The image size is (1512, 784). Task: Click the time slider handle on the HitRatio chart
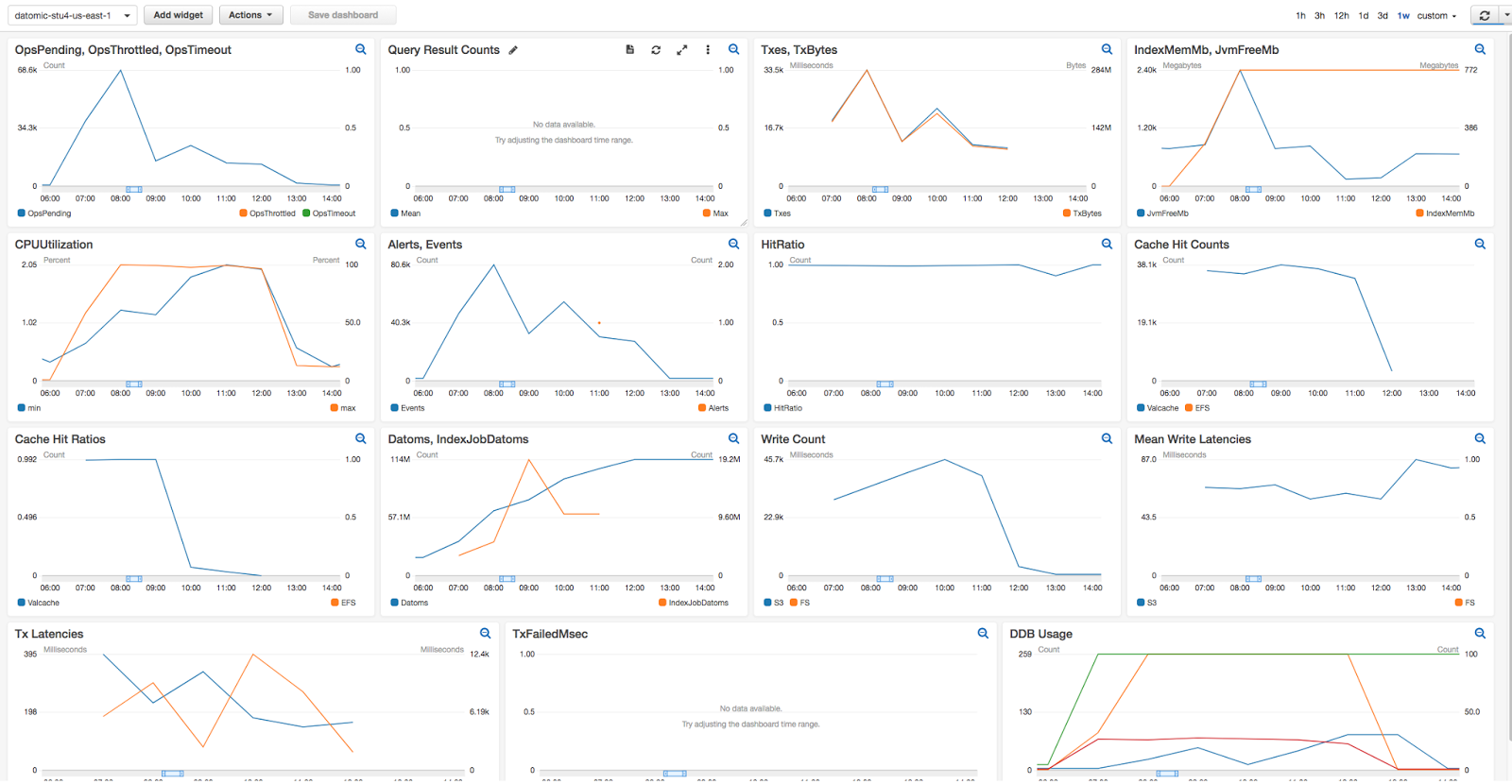pyautogui.click(x=885, y=384)
